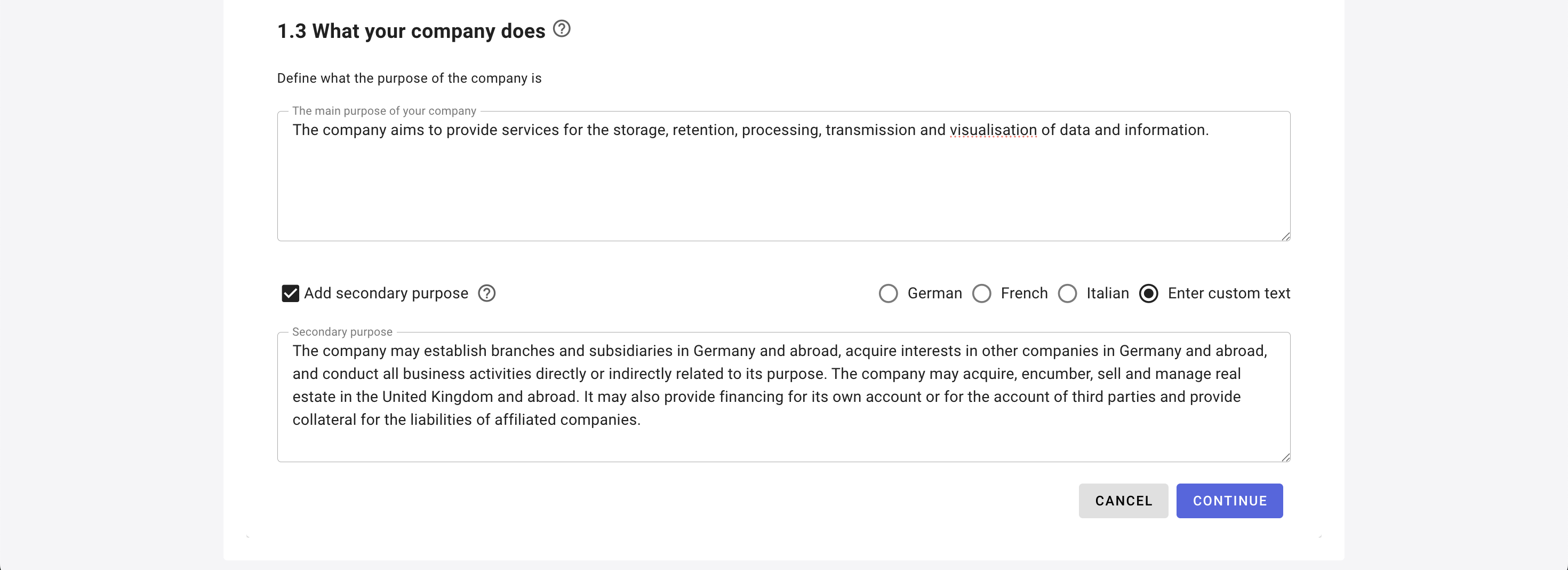Click the "The main purpose of your company" label
This screenshot has height=570, width=1568.
pyautogui.click(x=383, y=111)
